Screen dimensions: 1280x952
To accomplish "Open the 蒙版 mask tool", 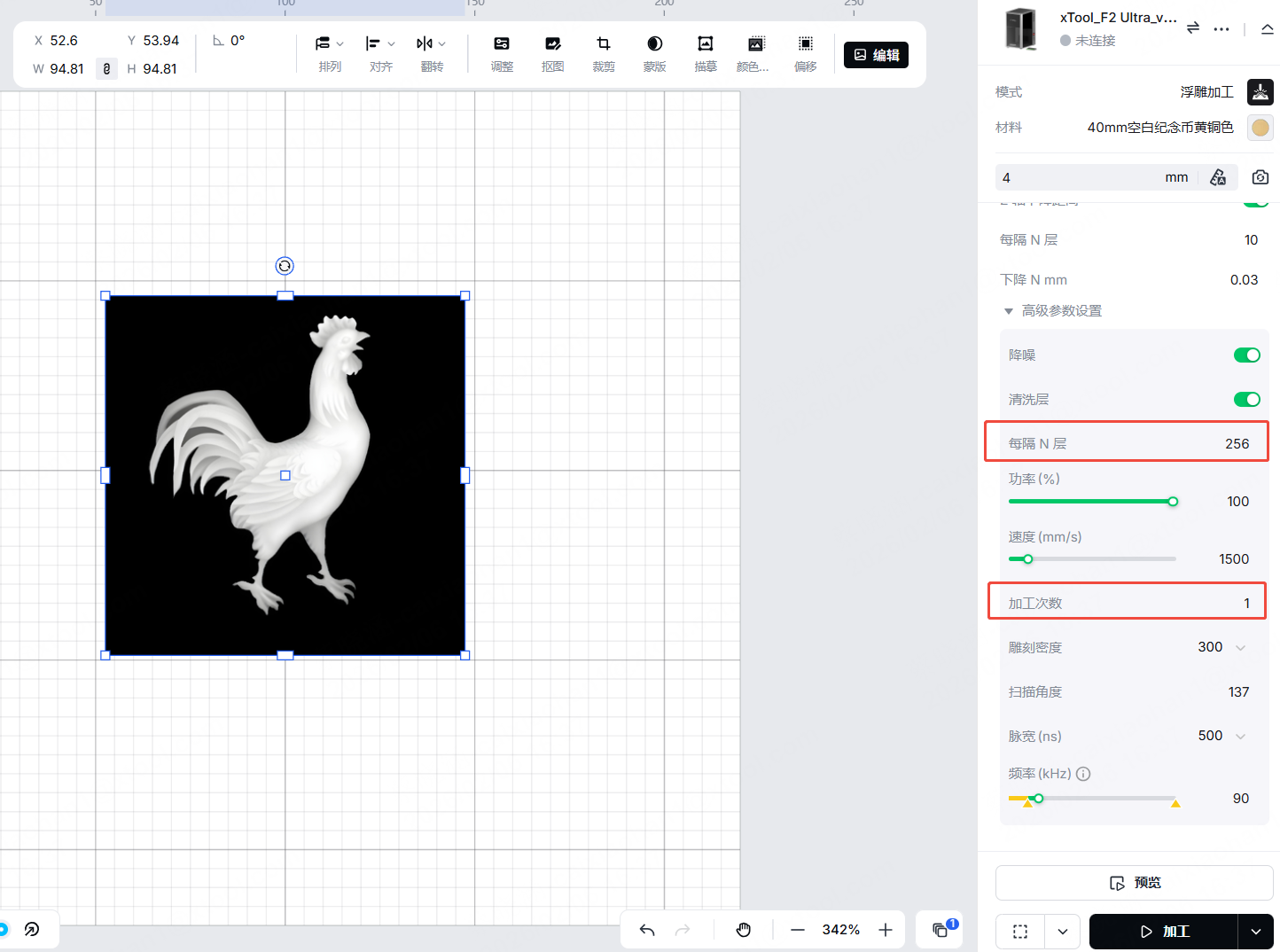I will click(x=654, y=44).
